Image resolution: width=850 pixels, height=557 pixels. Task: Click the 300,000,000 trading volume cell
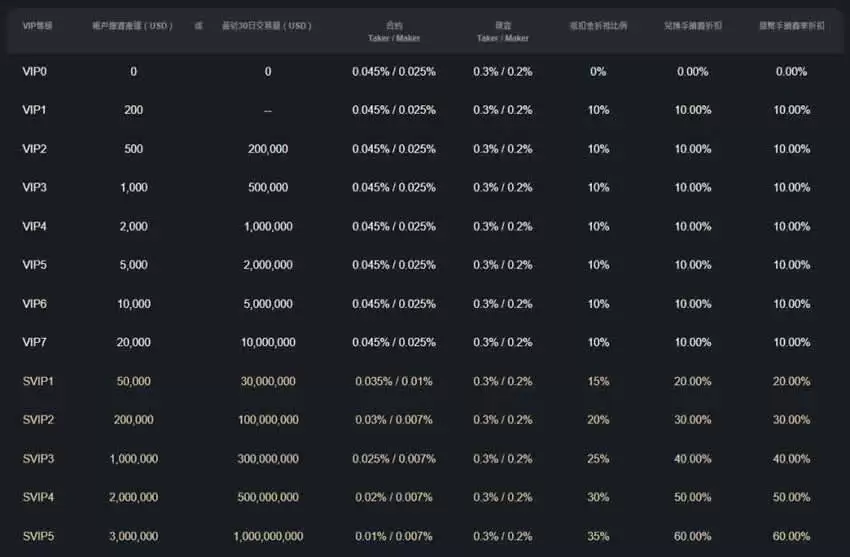point(268,459)
